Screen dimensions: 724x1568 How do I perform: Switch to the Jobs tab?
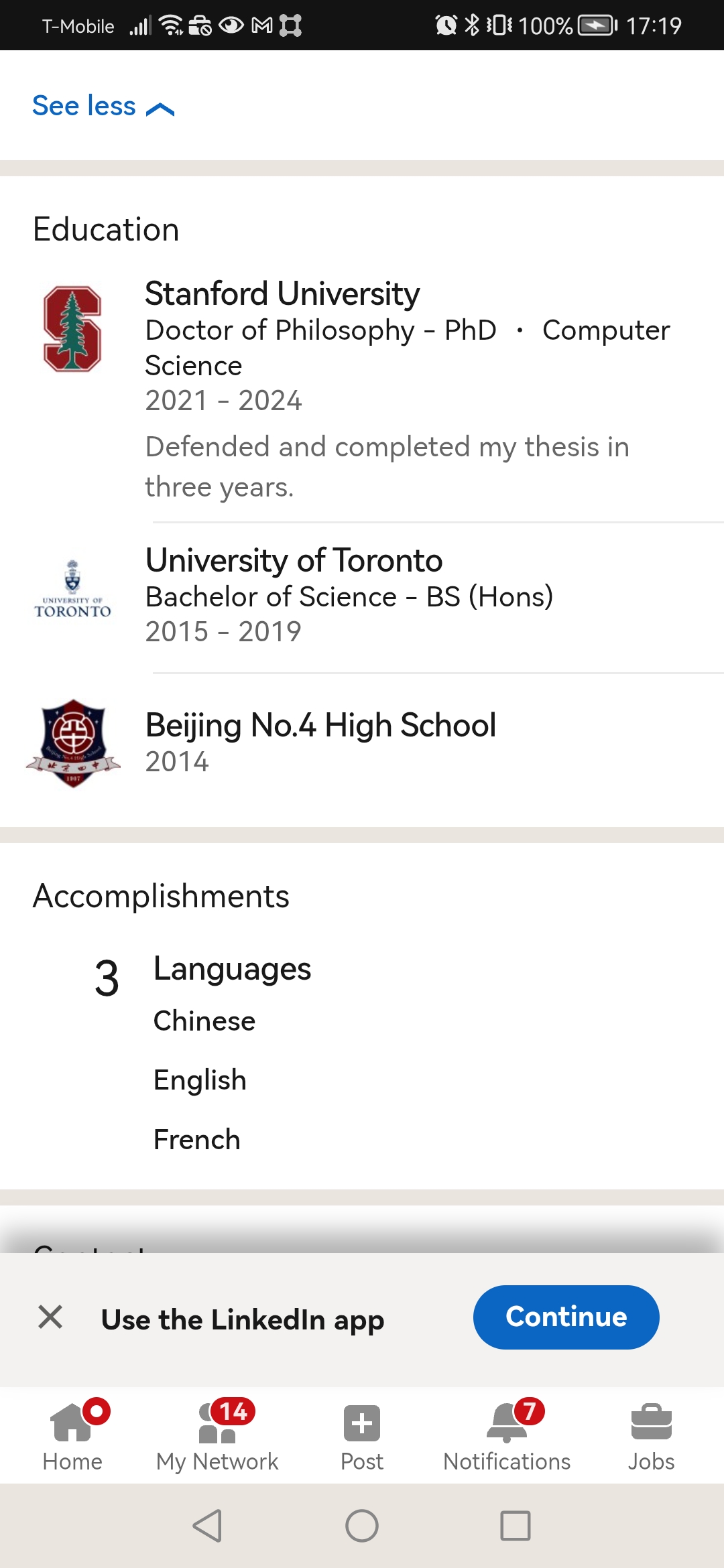(x=651, y=1435)
